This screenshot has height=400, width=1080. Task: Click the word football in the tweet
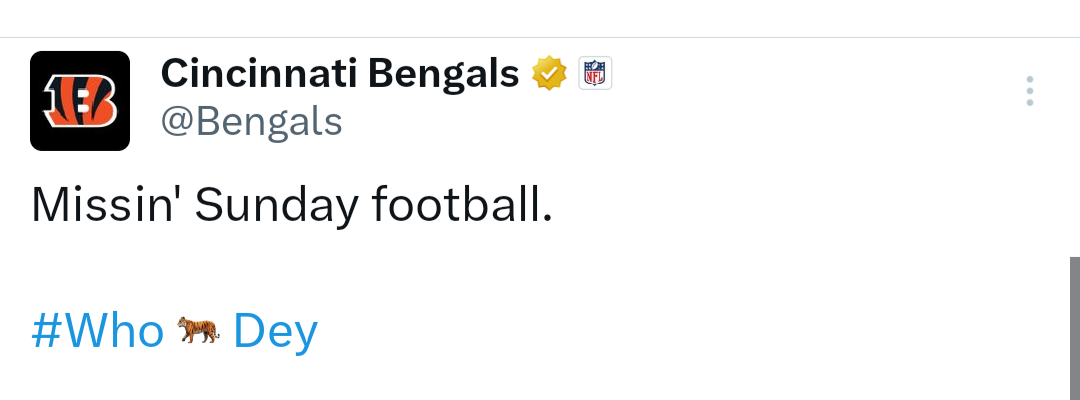[x=462, y=204]
